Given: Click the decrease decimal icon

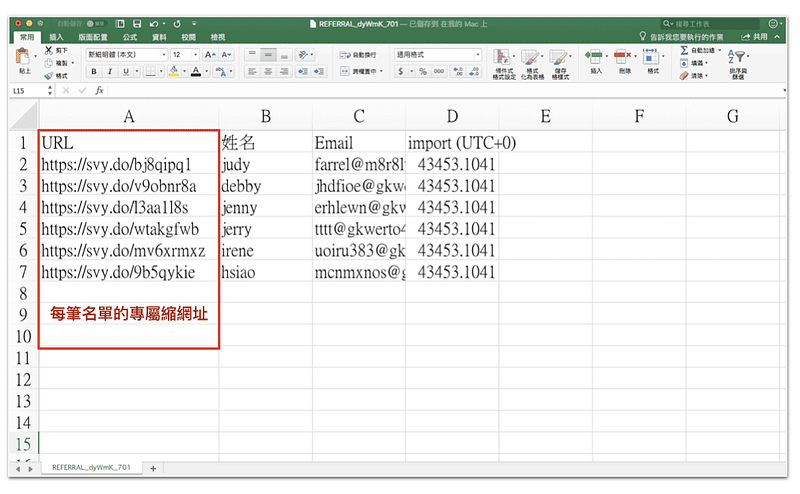Looking at the screenshot, I should tap(474, 71).
